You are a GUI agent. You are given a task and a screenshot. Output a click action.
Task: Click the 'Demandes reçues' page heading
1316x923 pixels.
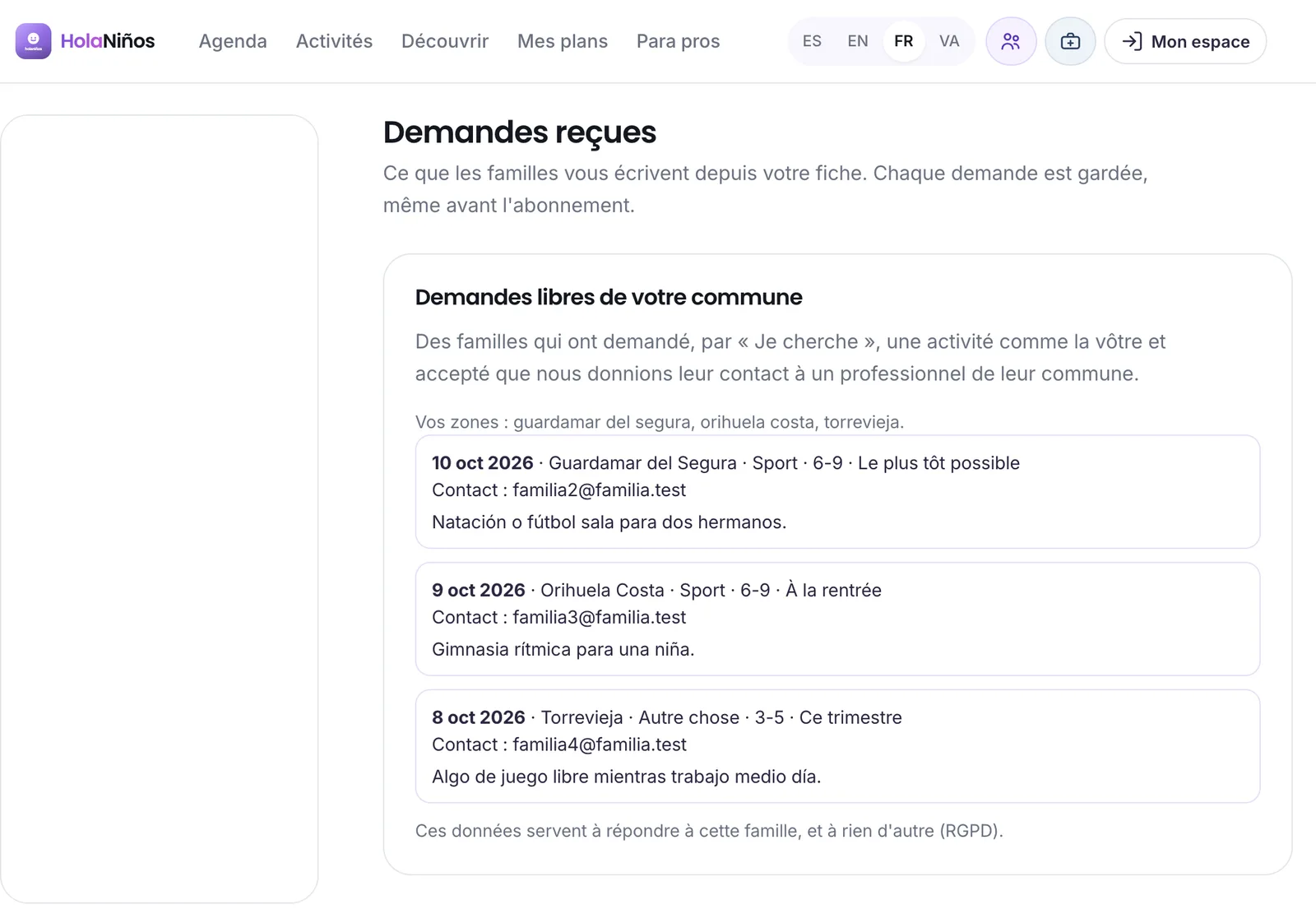pos(520,132)
